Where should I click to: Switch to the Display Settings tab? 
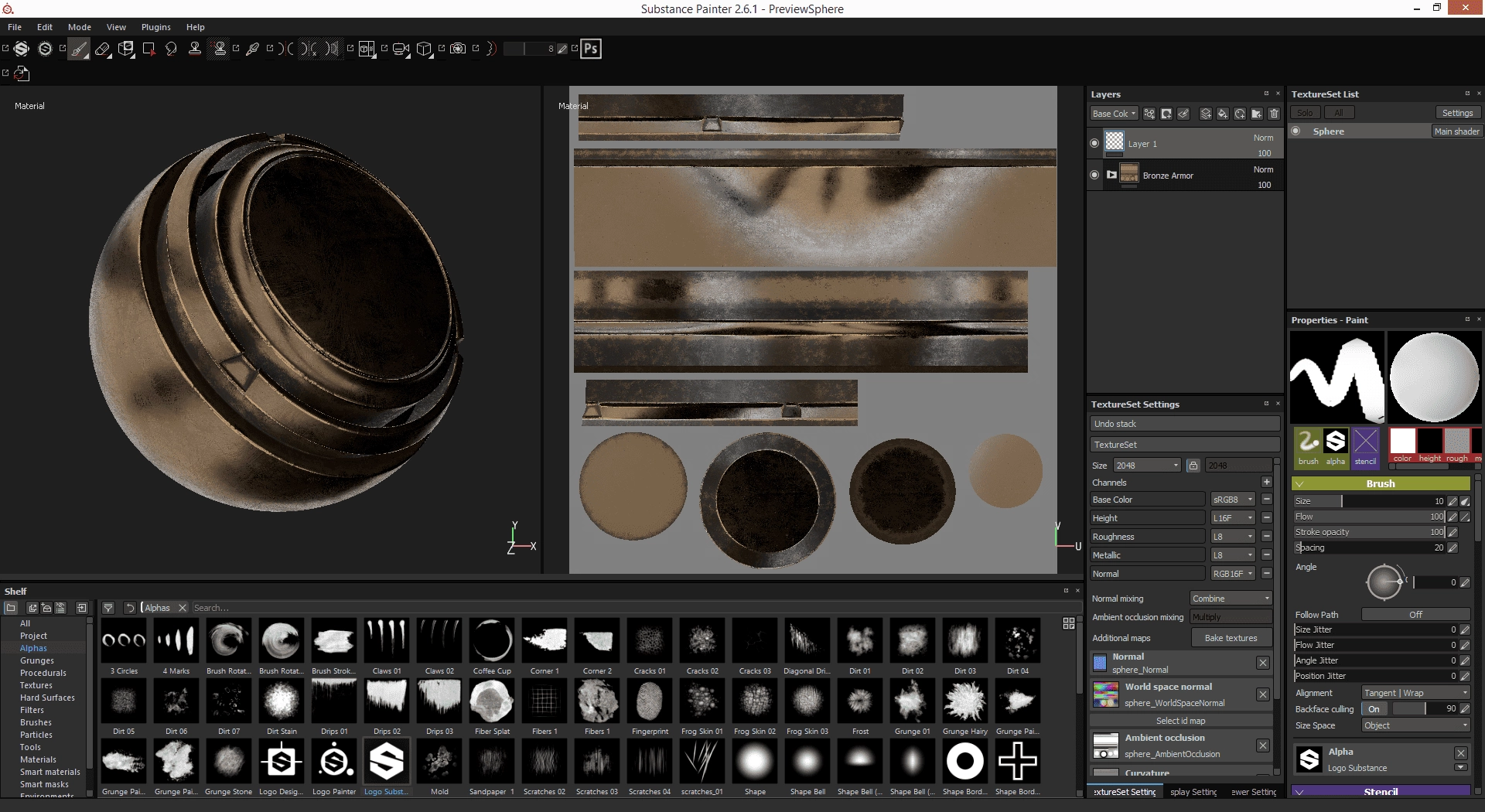tap(1193, 792)
